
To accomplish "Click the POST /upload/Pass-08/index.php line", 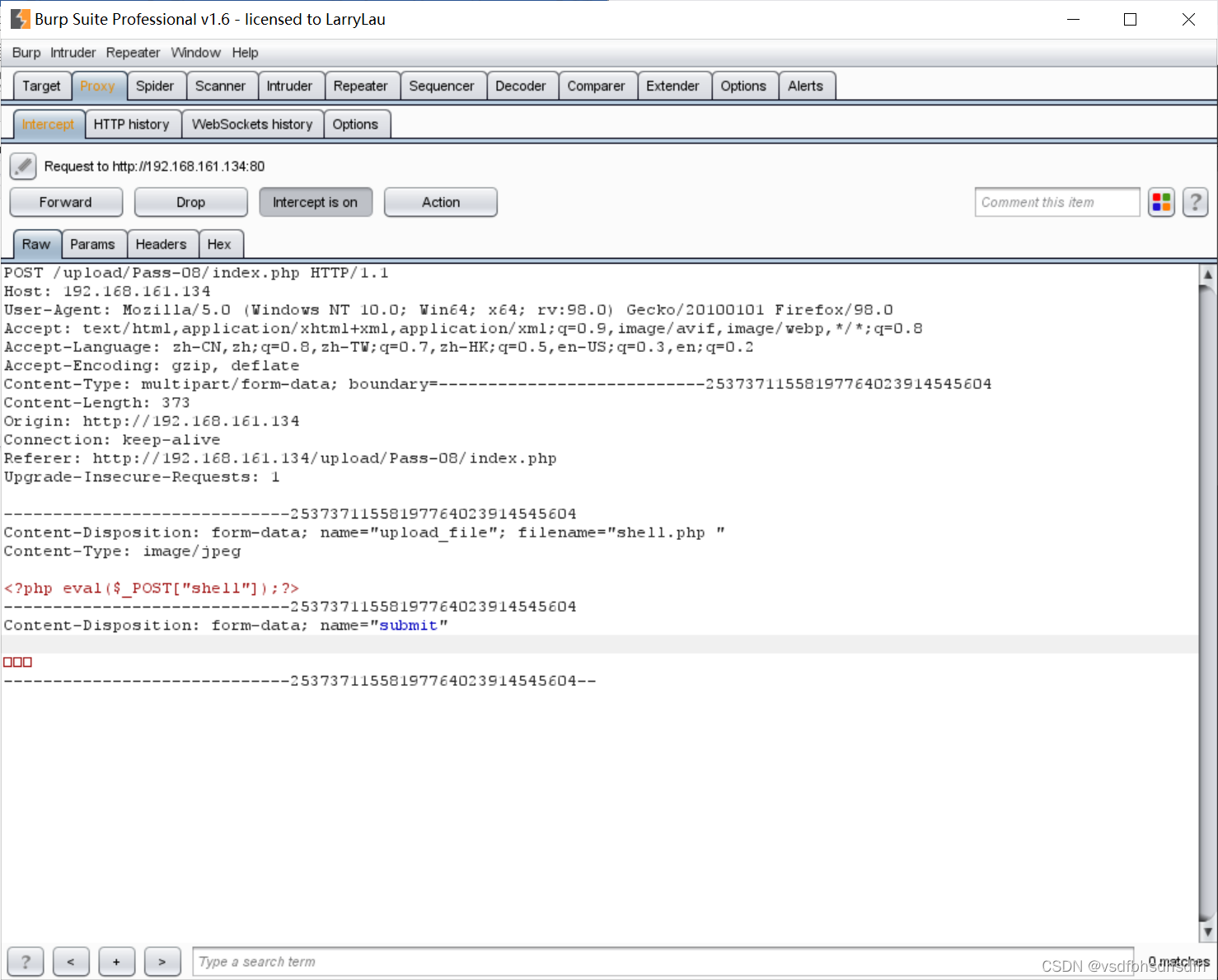I will (x=196, y=273).
